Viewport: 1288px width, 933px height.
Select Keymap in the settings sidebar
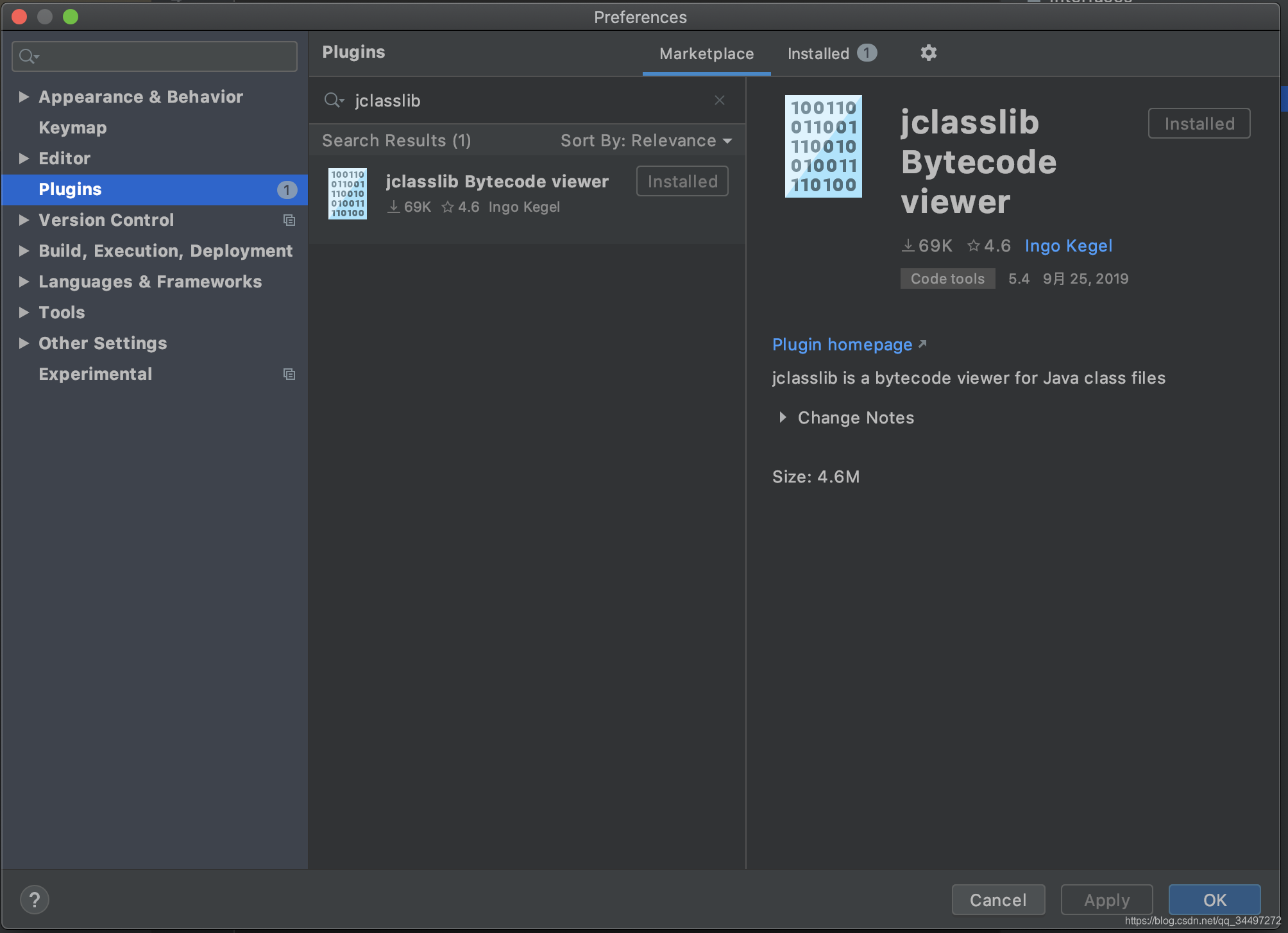point(72,128)
